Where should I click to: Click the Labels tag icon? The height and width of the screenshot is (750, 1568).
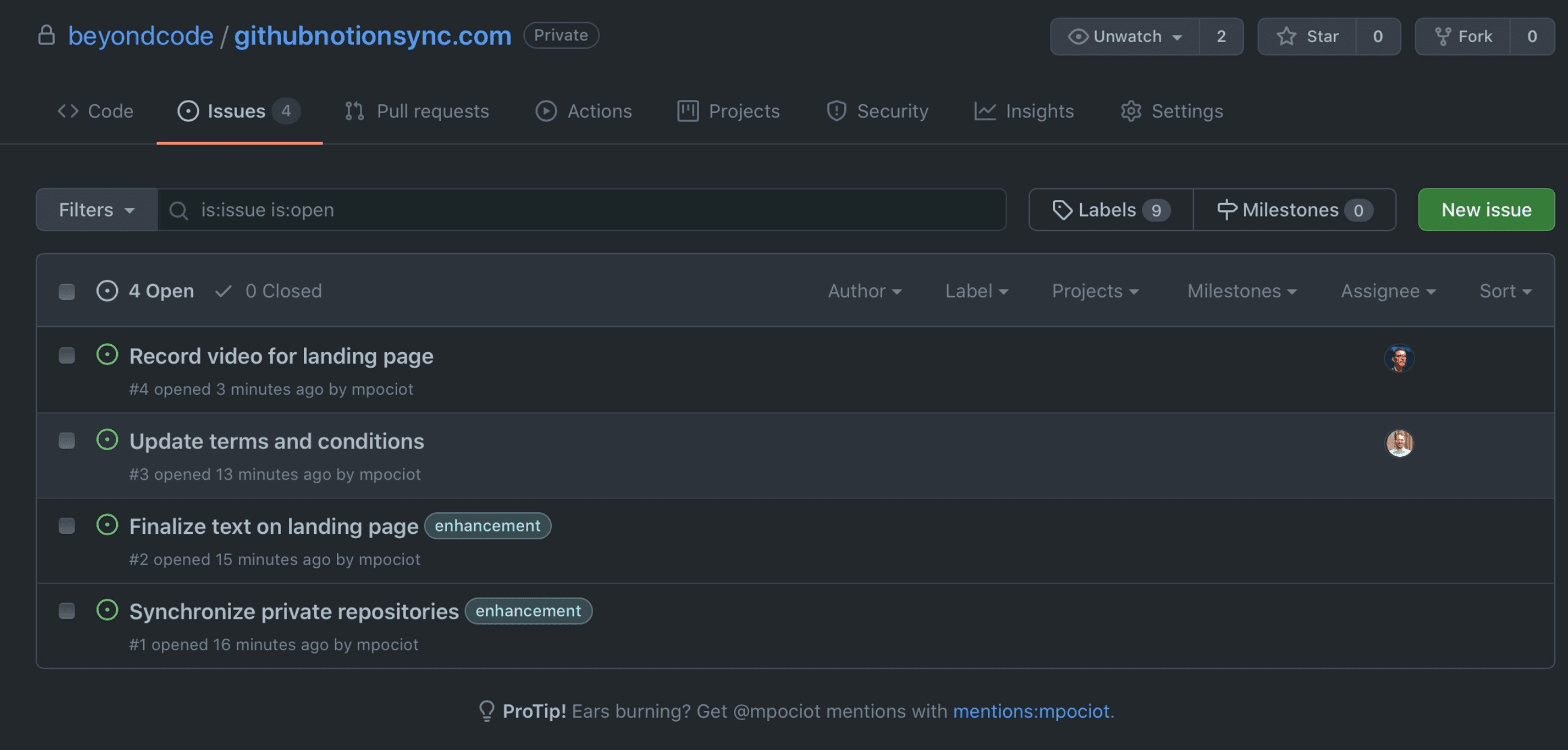coord(1062,210)
